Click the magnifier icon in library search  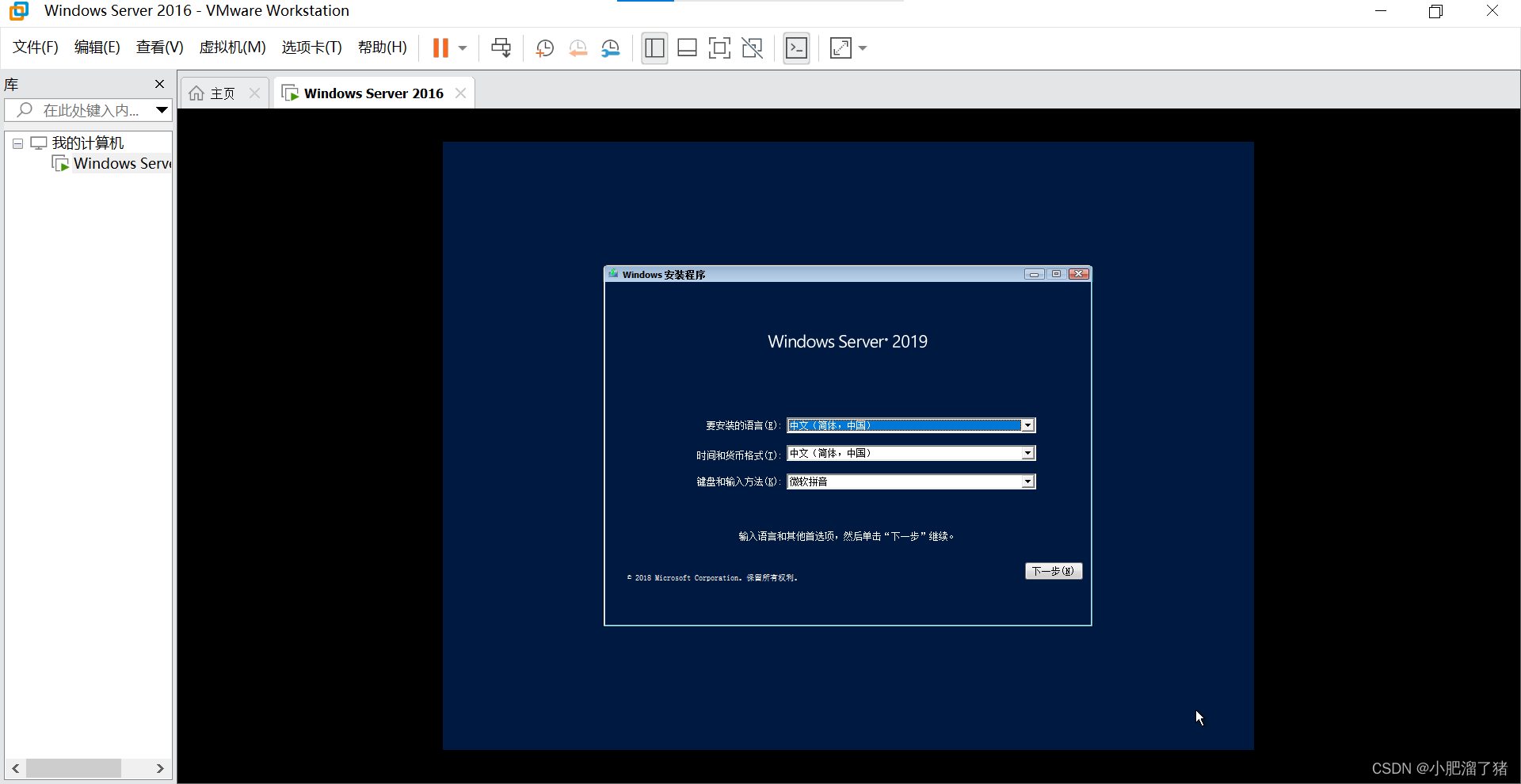click(25, 110)
